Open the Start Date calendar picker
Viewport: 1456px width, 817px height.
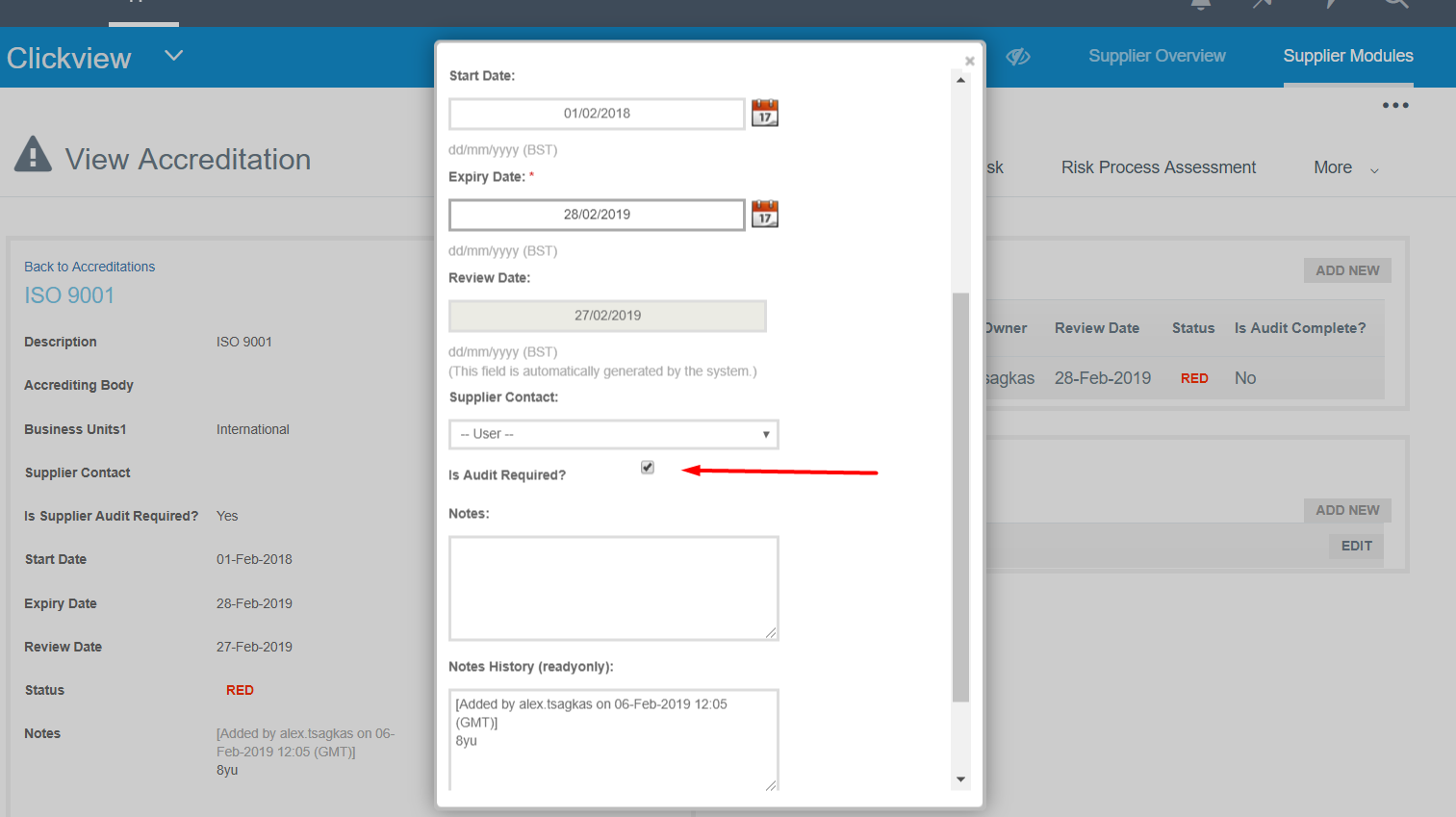pyautogui.click(x=764, y=114)
